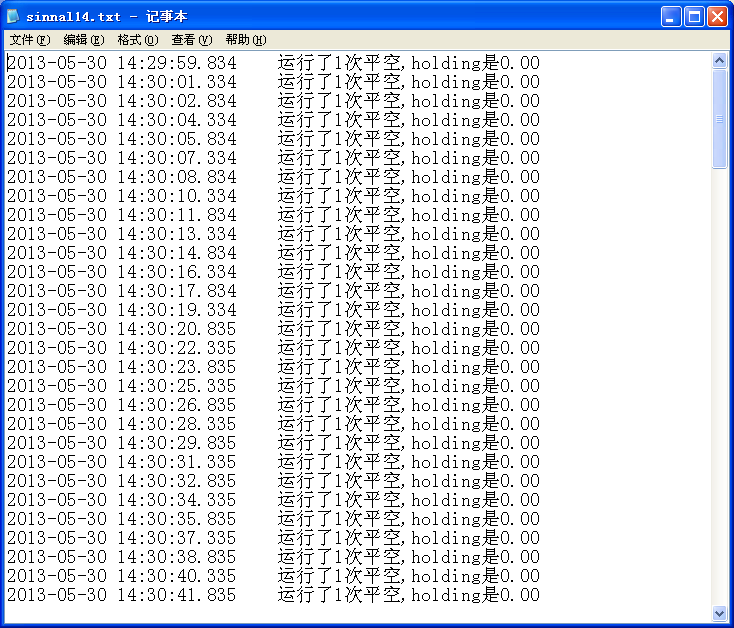Screen dimensions: 734x628
Task: Click the title text sinnal14.txt - 记事本
Action: coord(107,17)
